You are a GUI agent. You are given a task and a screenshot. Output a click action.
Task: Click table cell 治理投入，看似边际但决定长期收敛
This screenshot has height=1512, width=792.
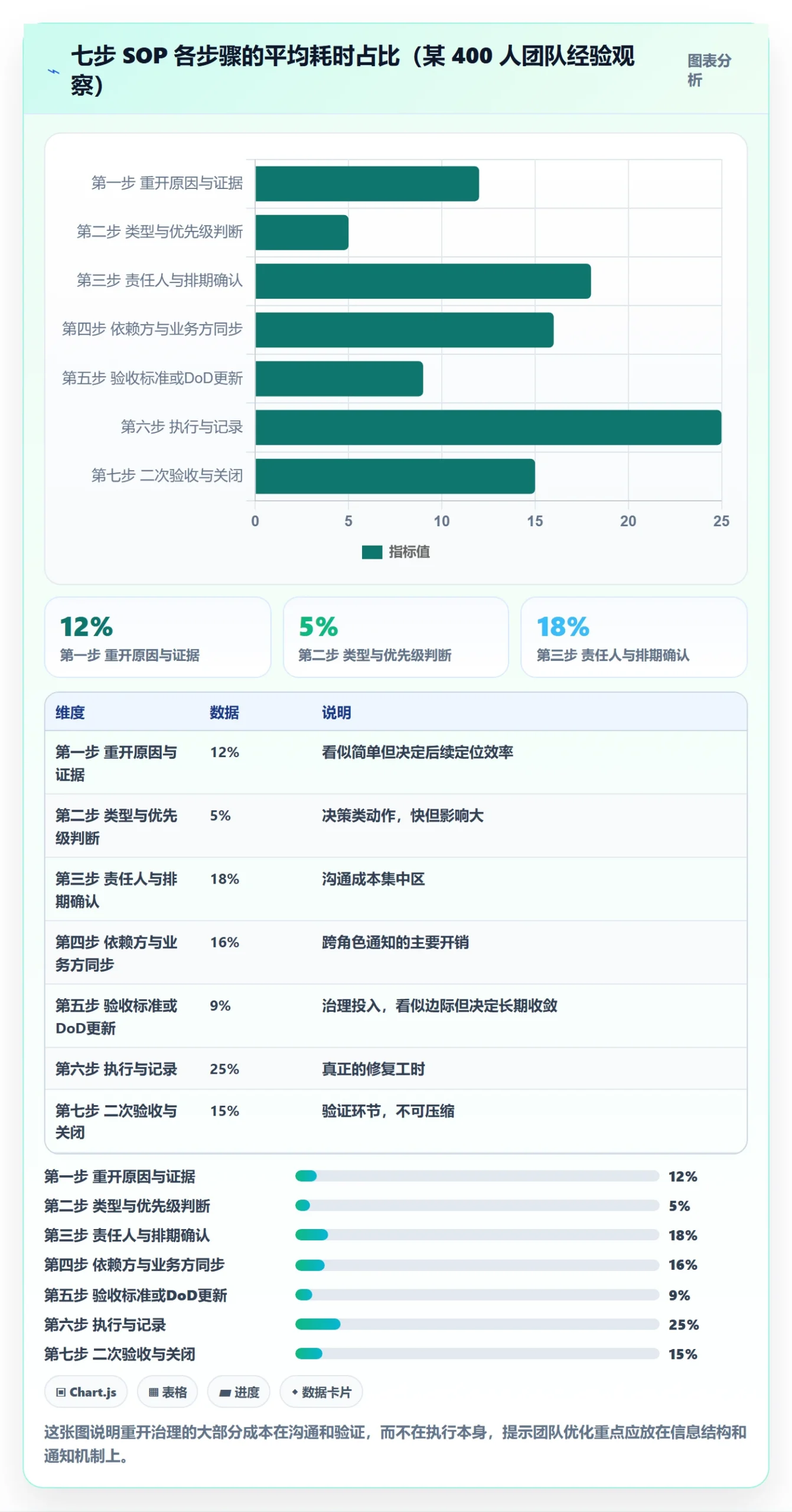(439, 1005)
